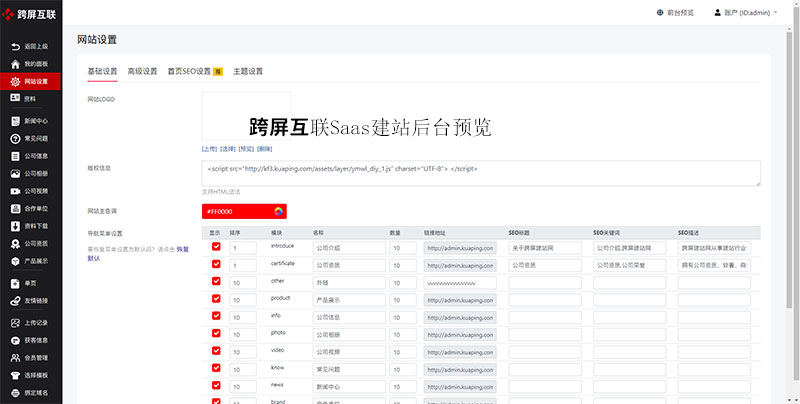This screenshot has height=404, width=800.
Task: Click the 公司介绍 name field
Action: coord(349,248)
